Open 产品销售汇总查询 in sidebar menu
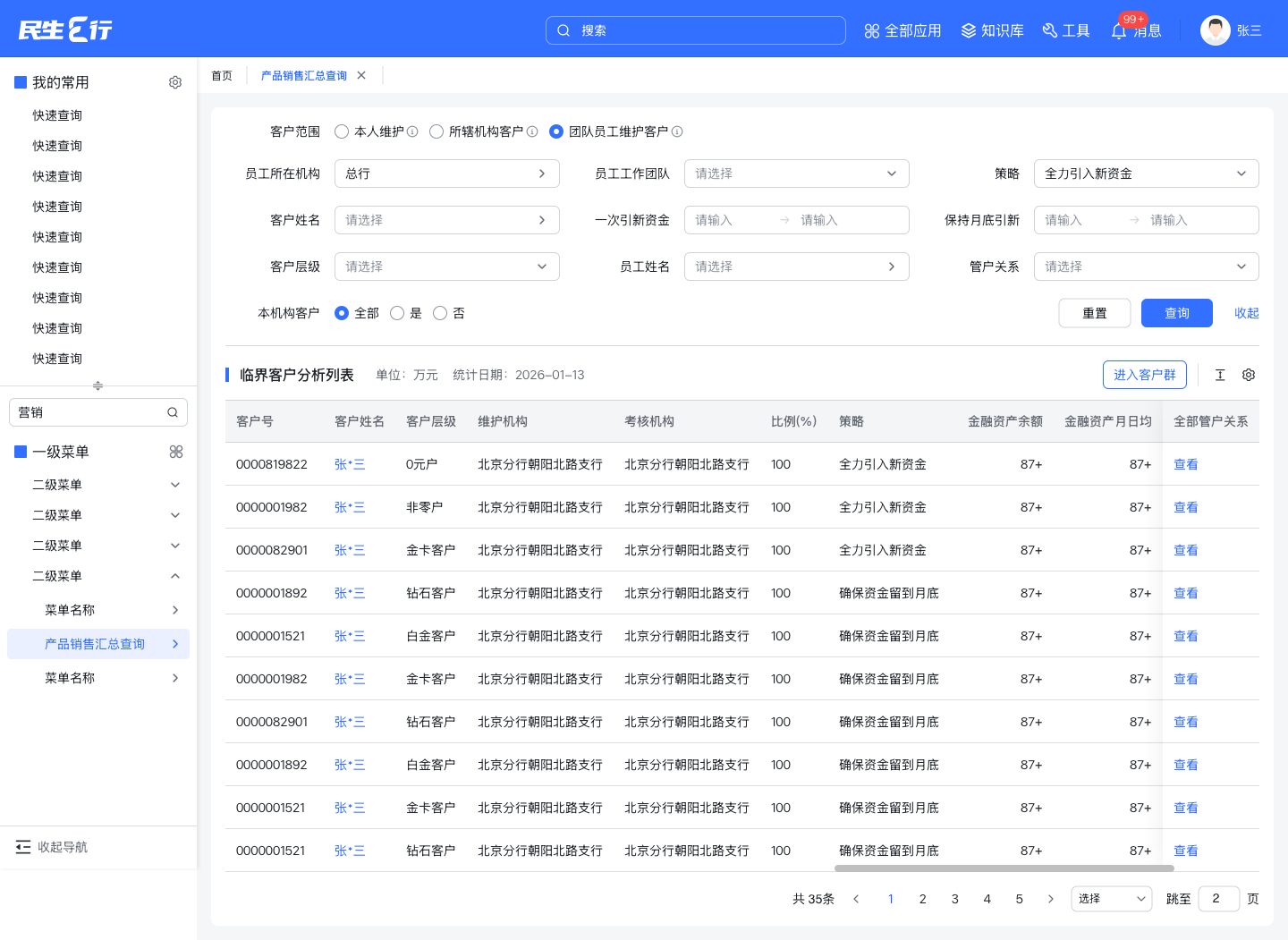The height and width of the screenshot is (940, 1288). coord(98,644)
